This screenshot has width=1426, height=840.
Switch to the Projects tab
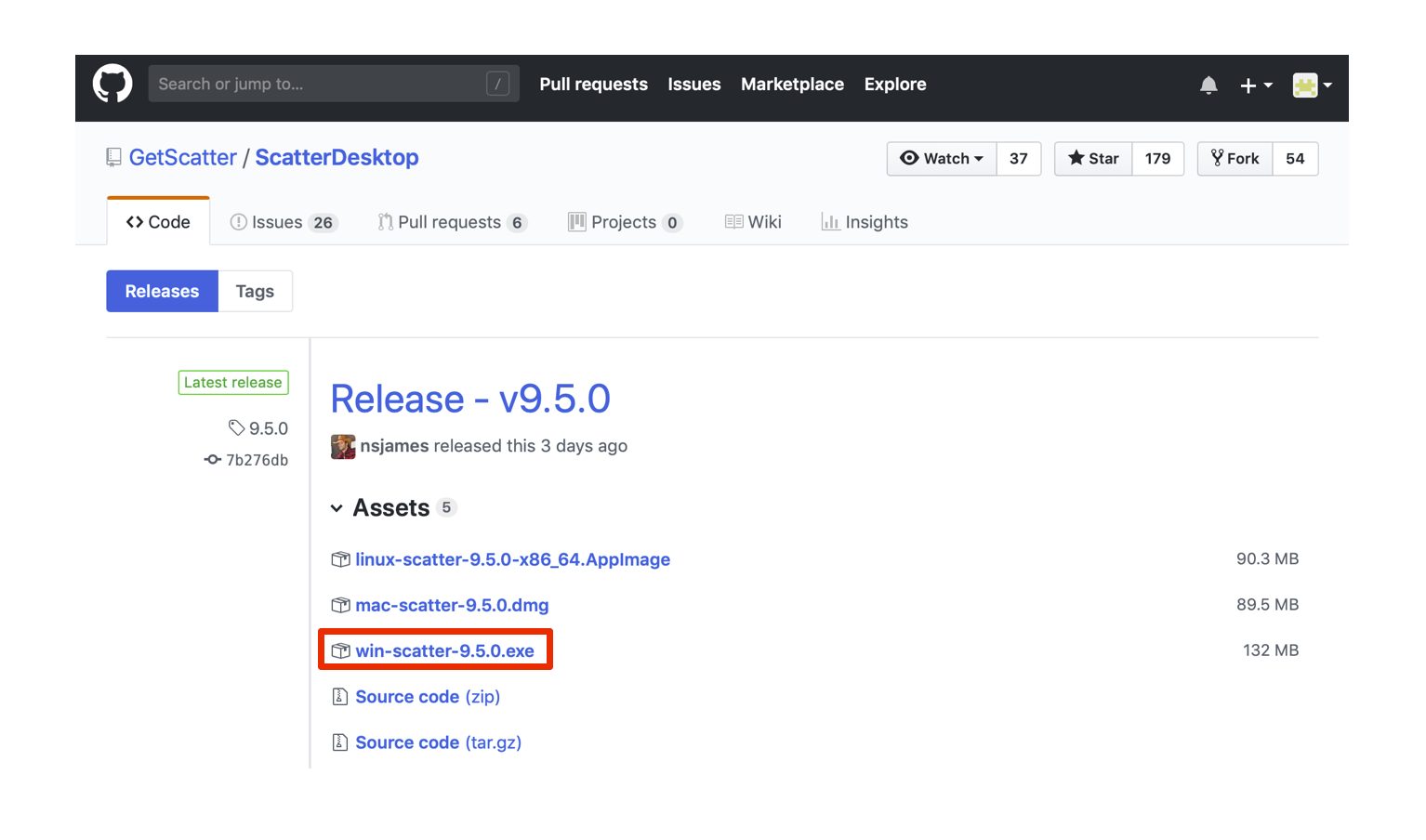tap(625, 222)
